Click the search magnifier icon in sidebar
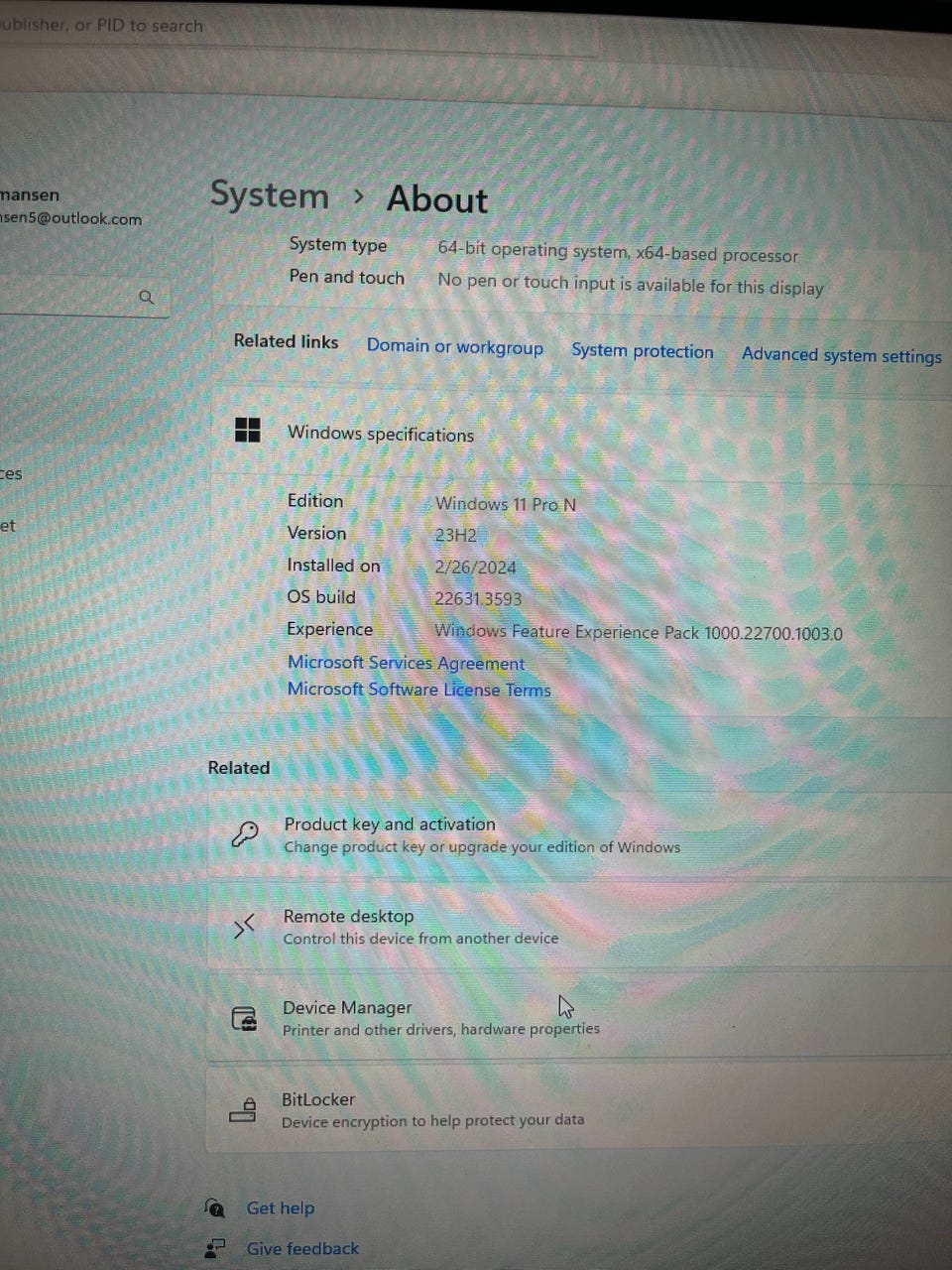This screenshot has height=1270, width=952. [147, 297]
